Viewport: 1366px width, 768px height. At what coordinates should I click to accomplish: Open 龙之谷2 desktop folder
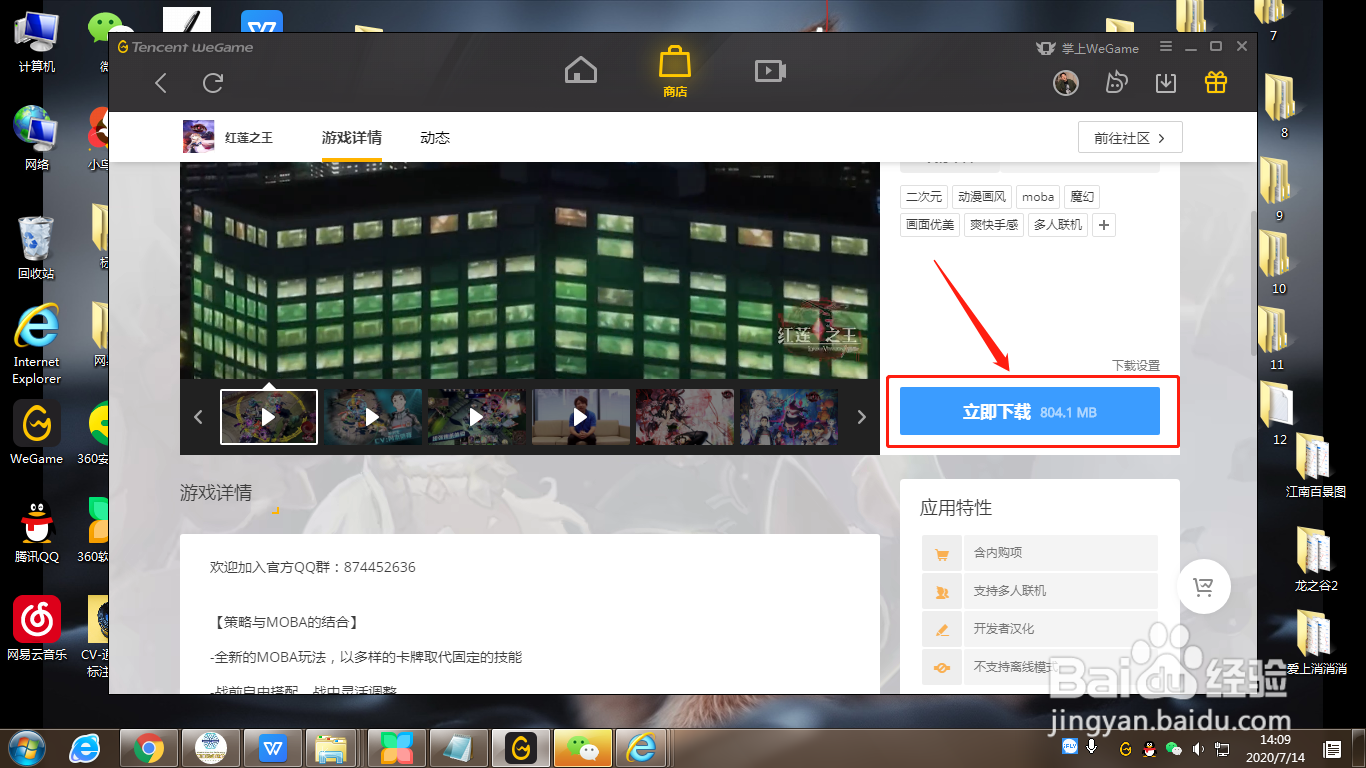[x=1315, y=559]
